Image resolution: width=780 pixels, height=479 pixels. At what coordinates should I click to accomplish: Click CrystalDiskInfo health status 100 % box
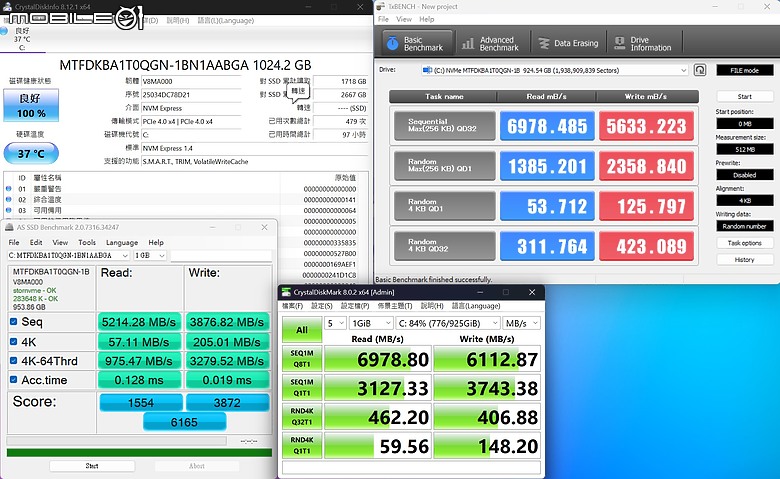tap(31, 105)
